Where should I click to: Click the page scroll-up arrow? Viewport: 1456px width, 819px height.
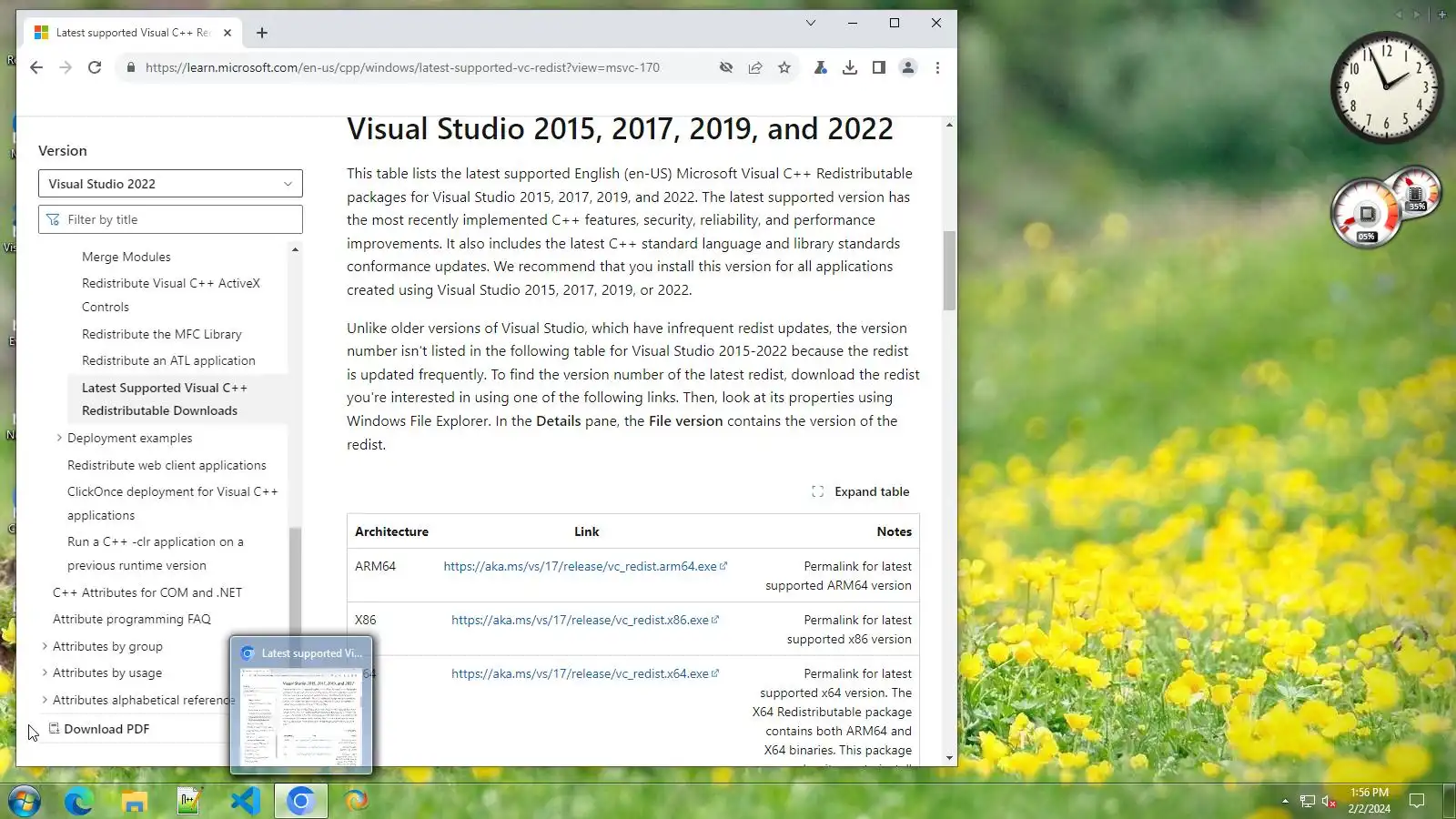tap(949, 125)
